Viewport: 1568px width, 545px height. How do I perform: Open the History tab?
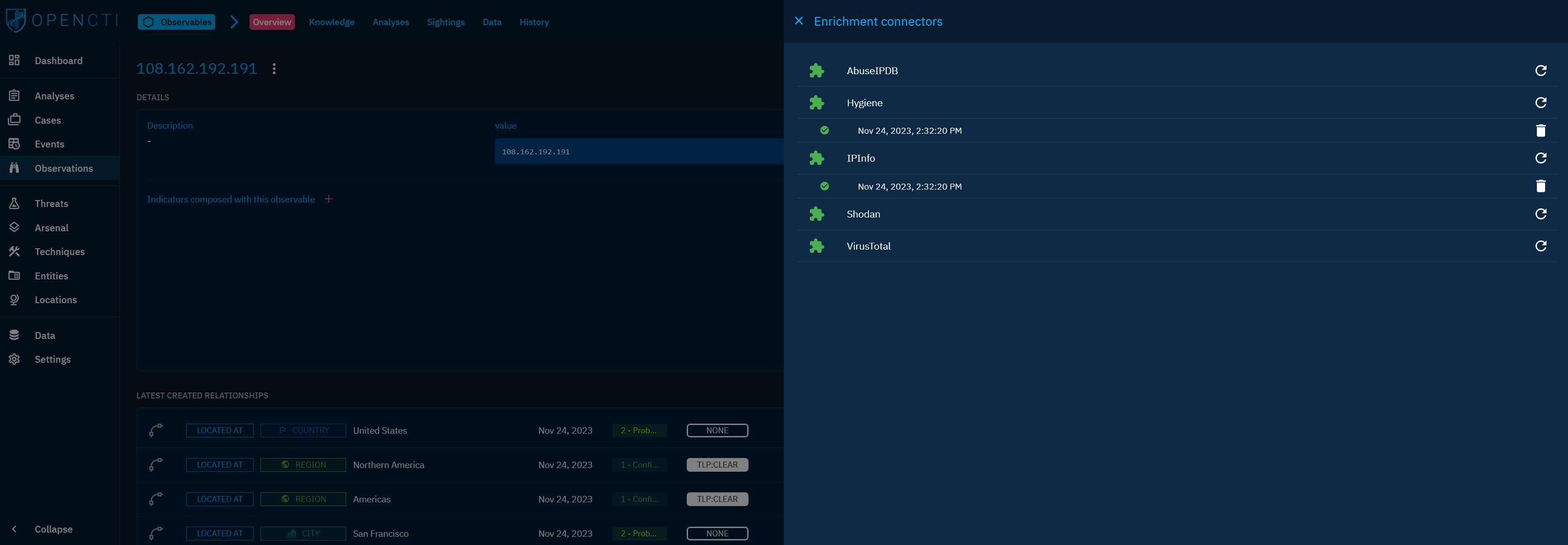click(534, 22)
